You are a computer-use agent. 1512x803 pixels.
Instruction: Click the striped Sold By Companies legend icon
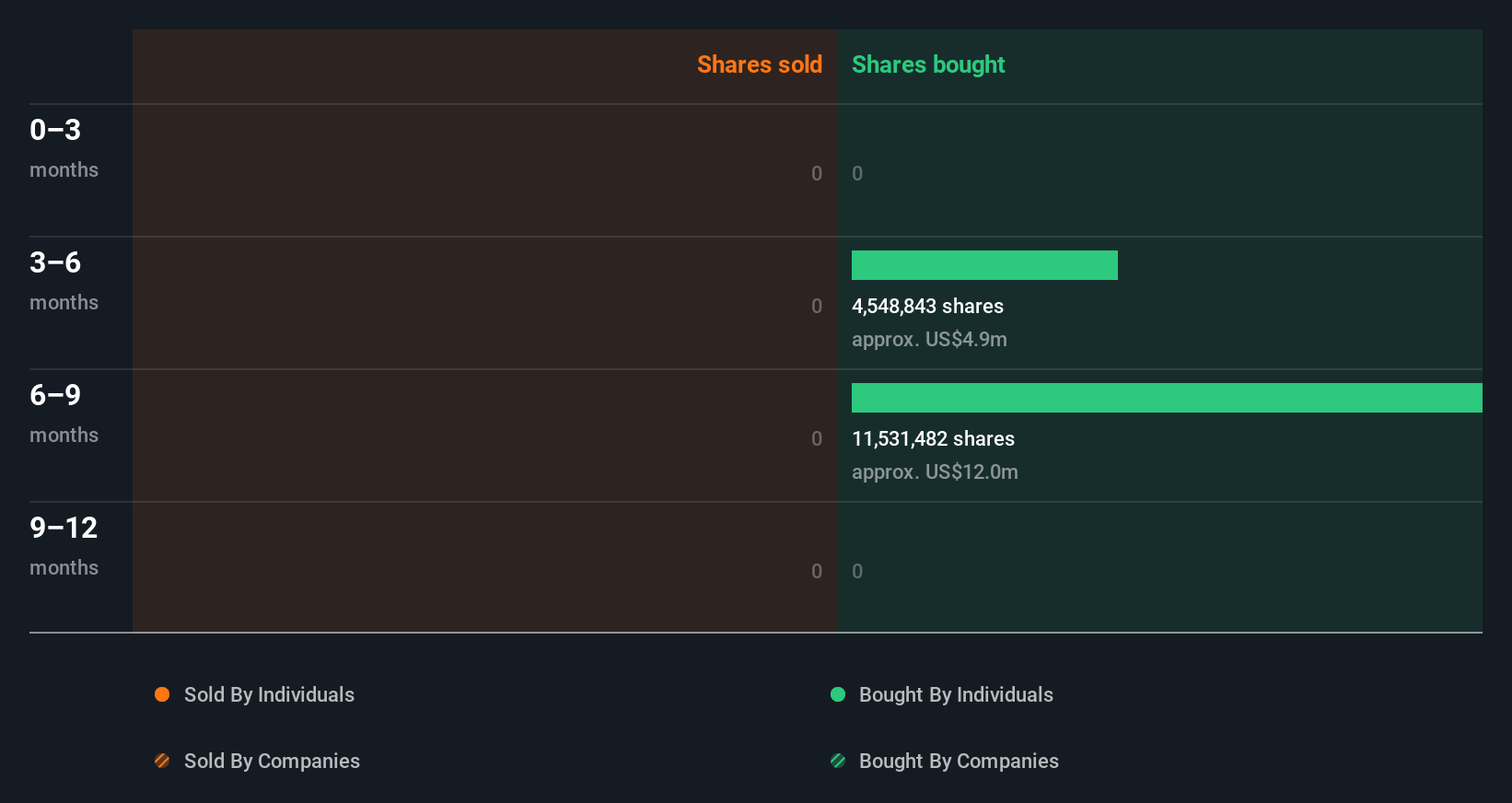[162, 761]
